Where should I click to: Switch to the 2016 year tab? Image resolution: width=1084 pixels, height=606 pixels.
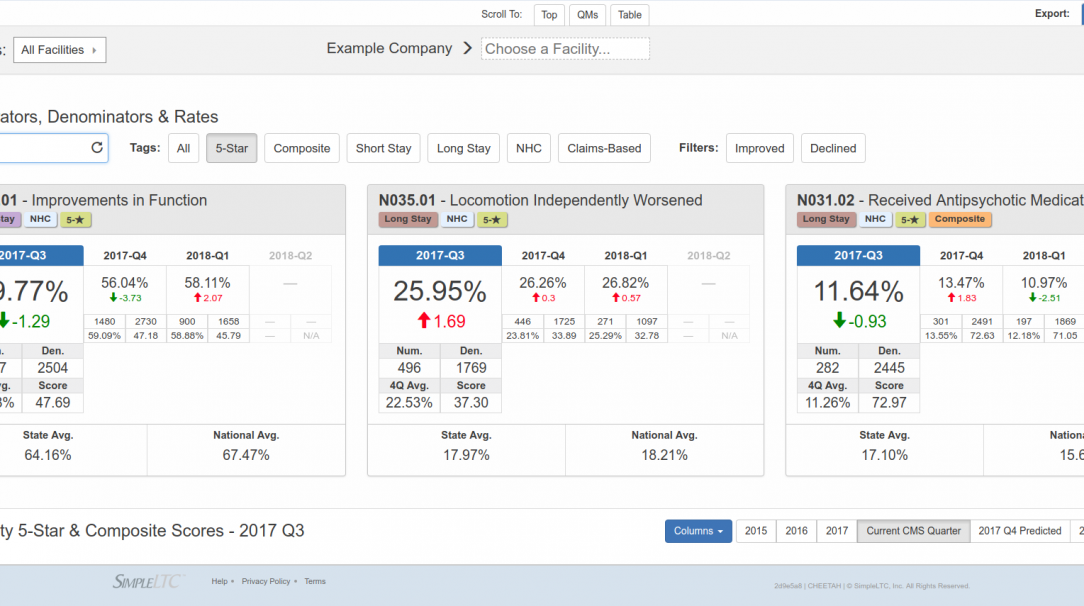tap(796, 531)
